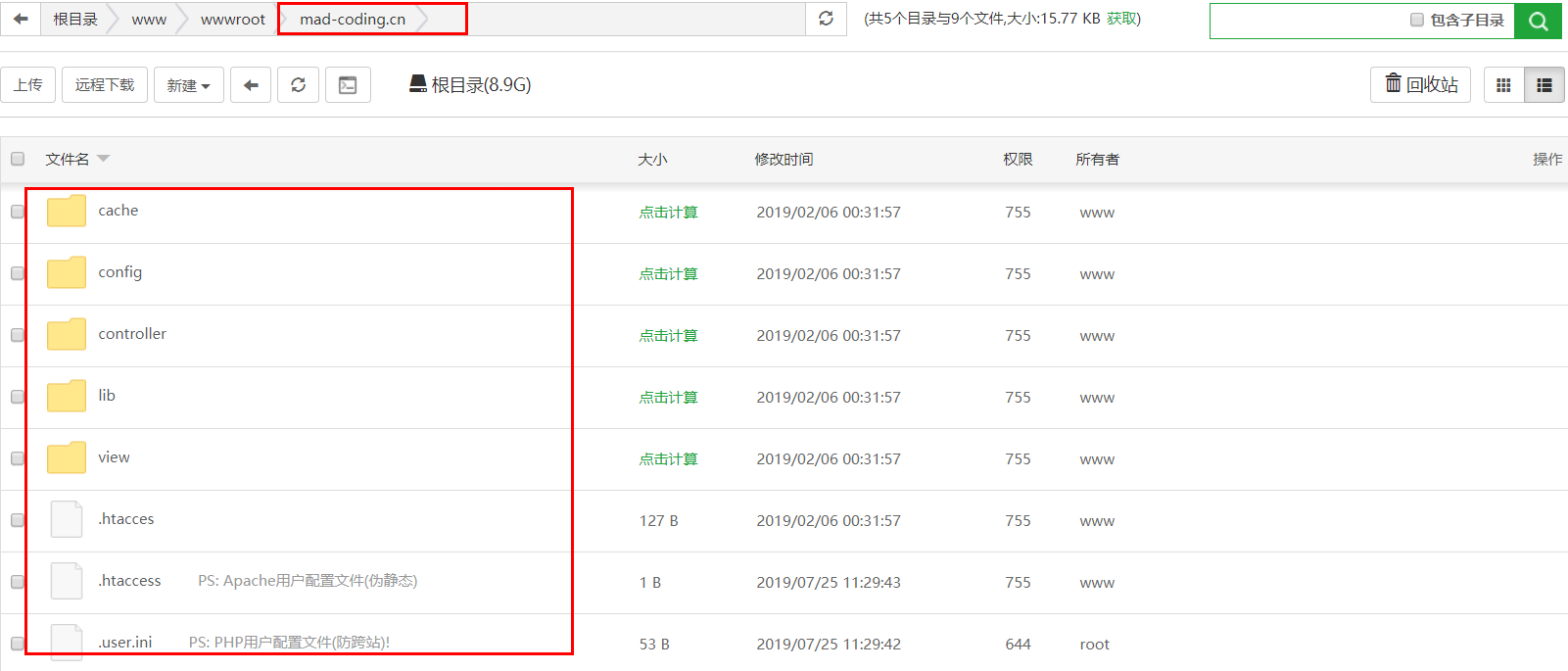Check the box for config folder

[18, 273]
